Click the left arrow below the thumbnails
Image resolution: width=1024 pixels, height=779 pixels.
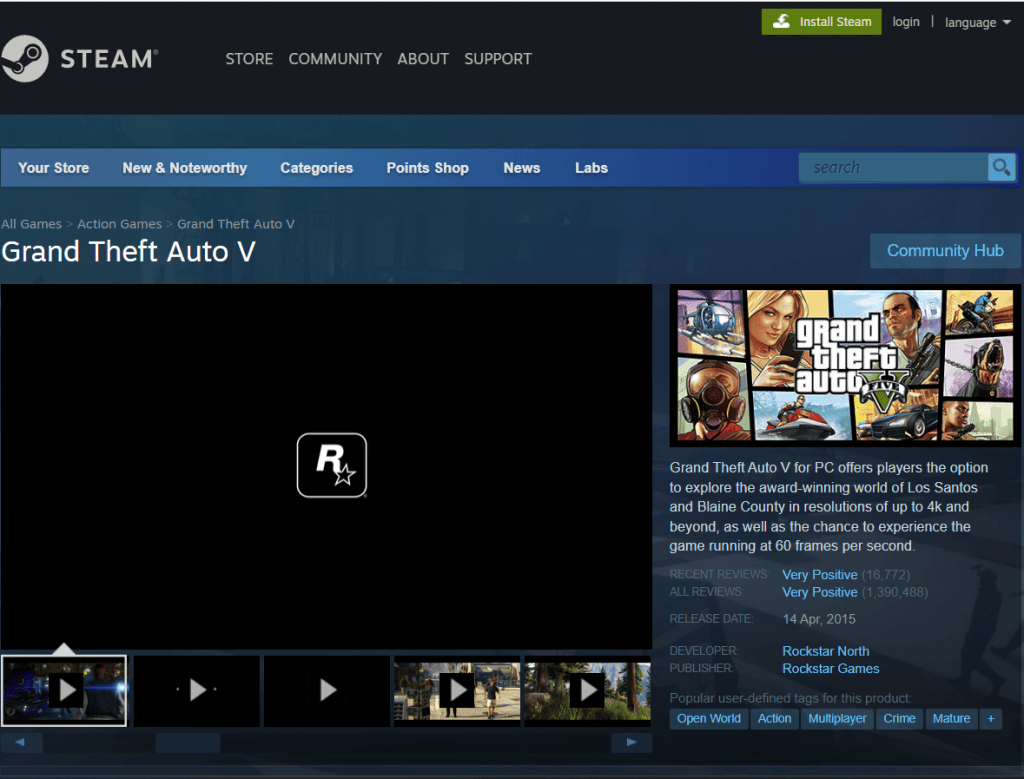[22, 742]
